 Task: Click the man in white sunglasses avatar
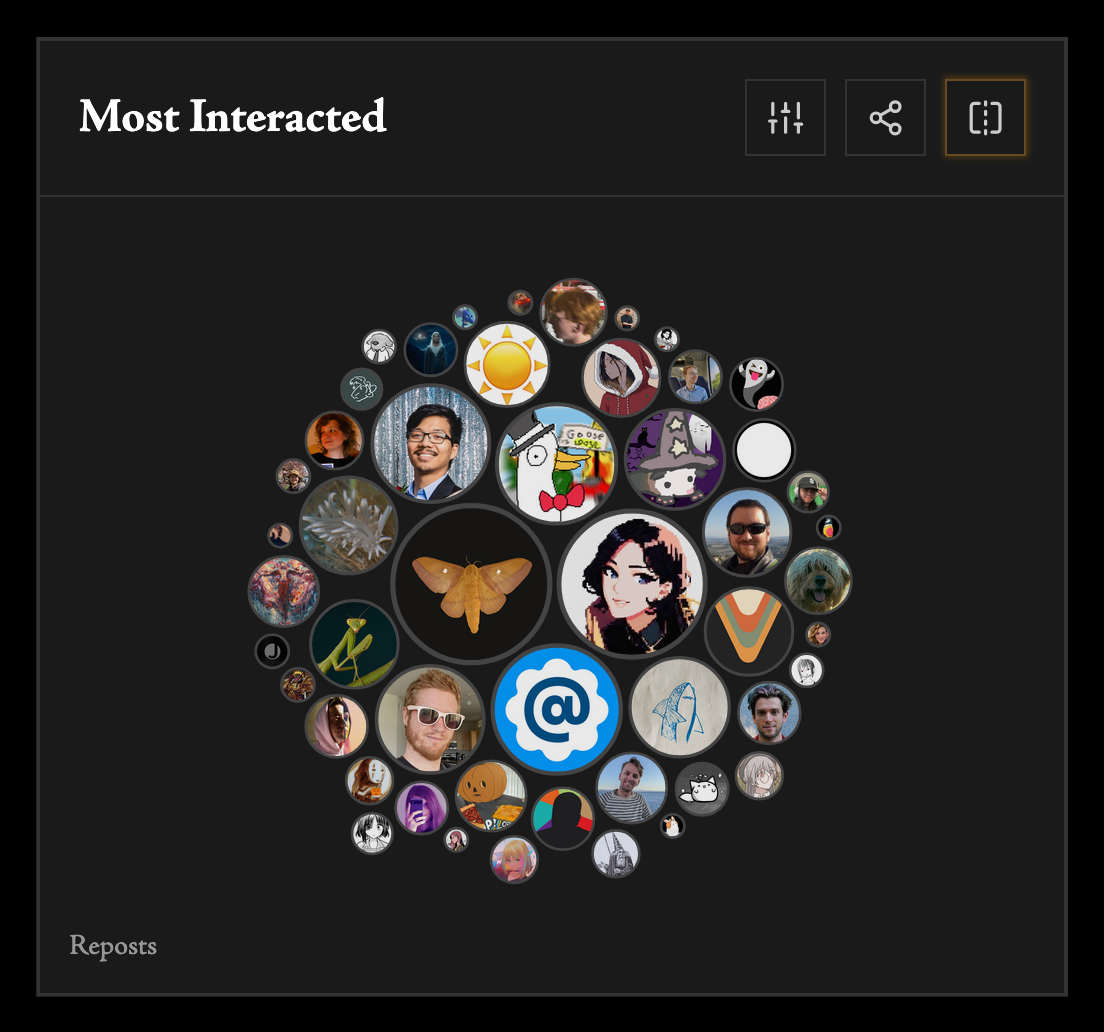pyautogui.click(x=430, y=719)
